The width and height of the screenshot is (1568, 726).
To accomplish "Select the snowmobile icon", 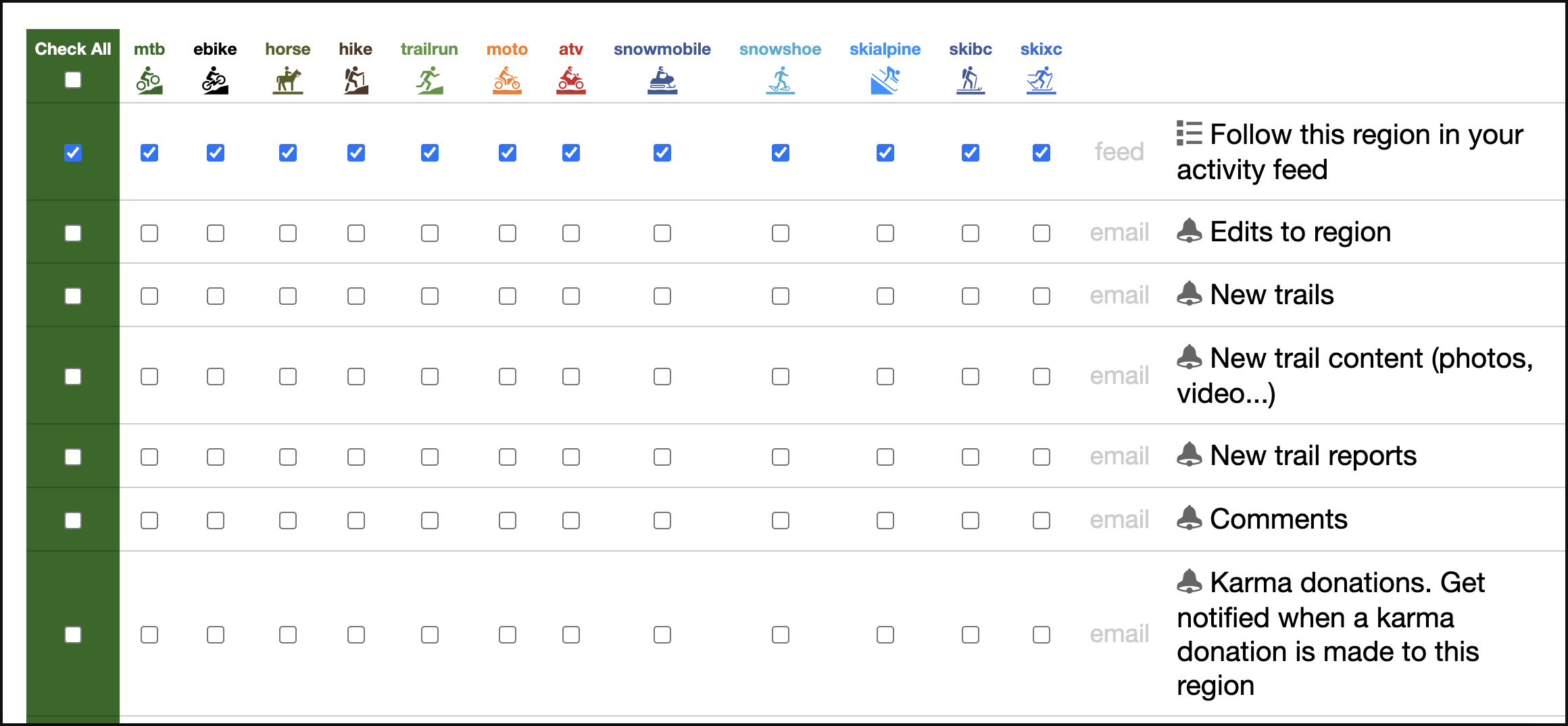I will pos(662,80).
